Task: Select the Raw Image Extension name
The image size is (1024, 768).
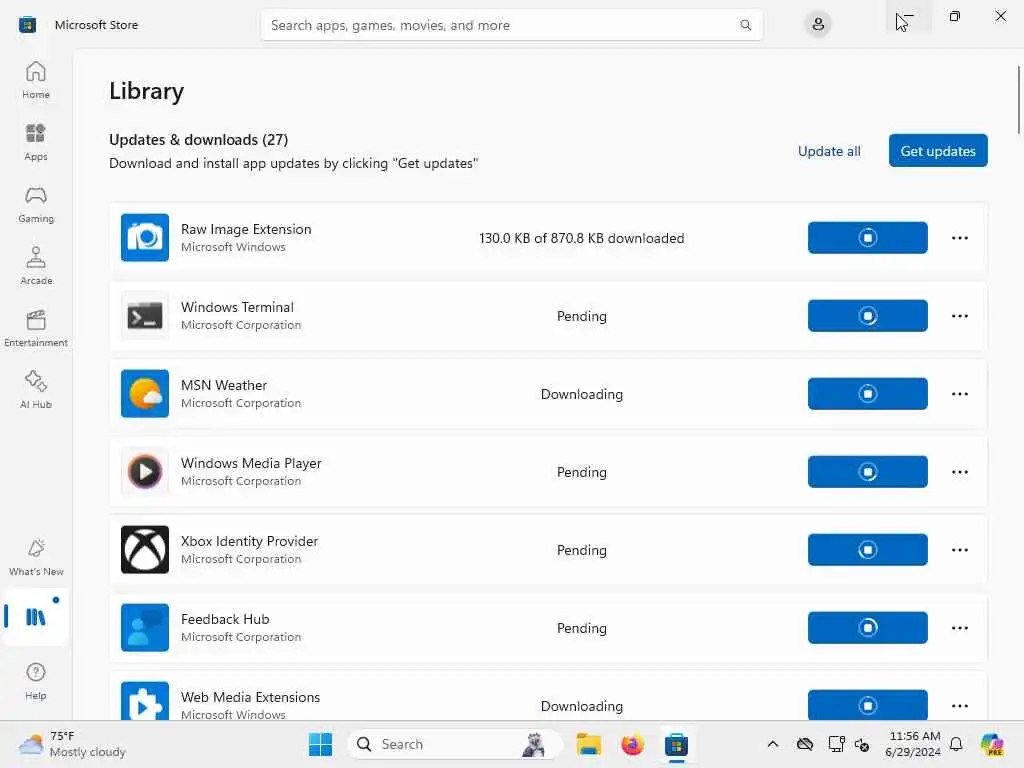Action: (x=246, y=229)
